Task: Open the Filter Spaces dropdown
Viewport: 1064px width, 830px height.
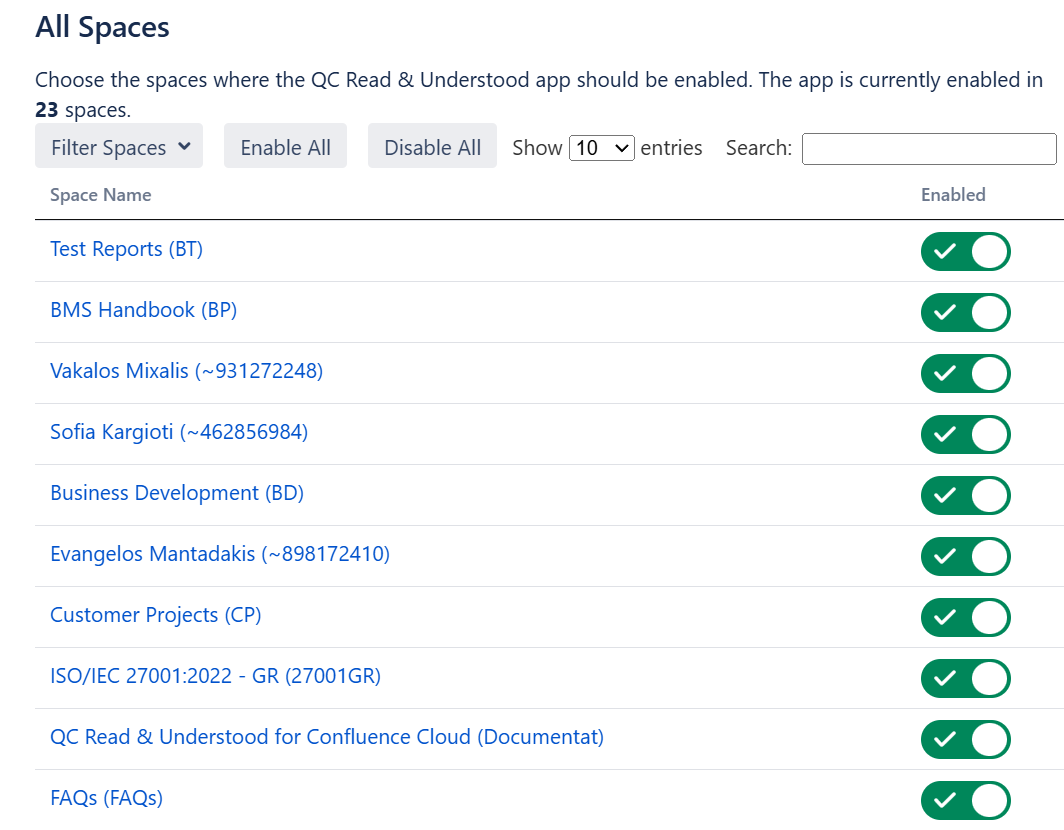Action: coord(119,147)
